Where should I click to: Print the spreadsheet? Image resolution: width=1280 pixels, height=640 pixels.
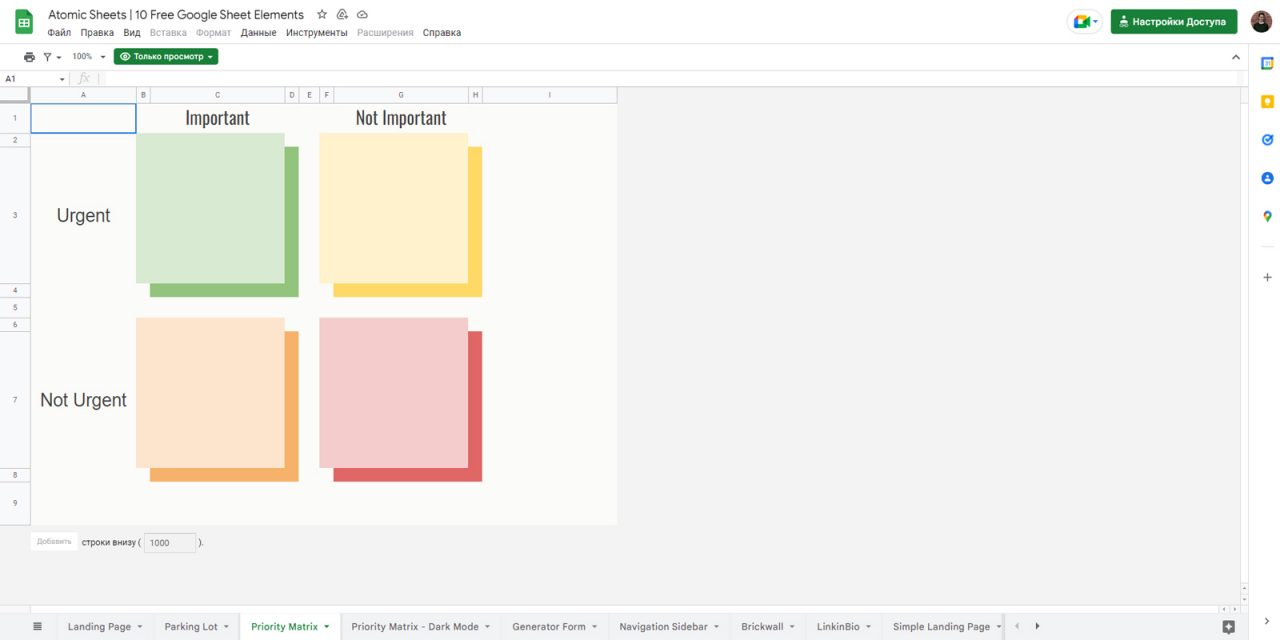29,56
